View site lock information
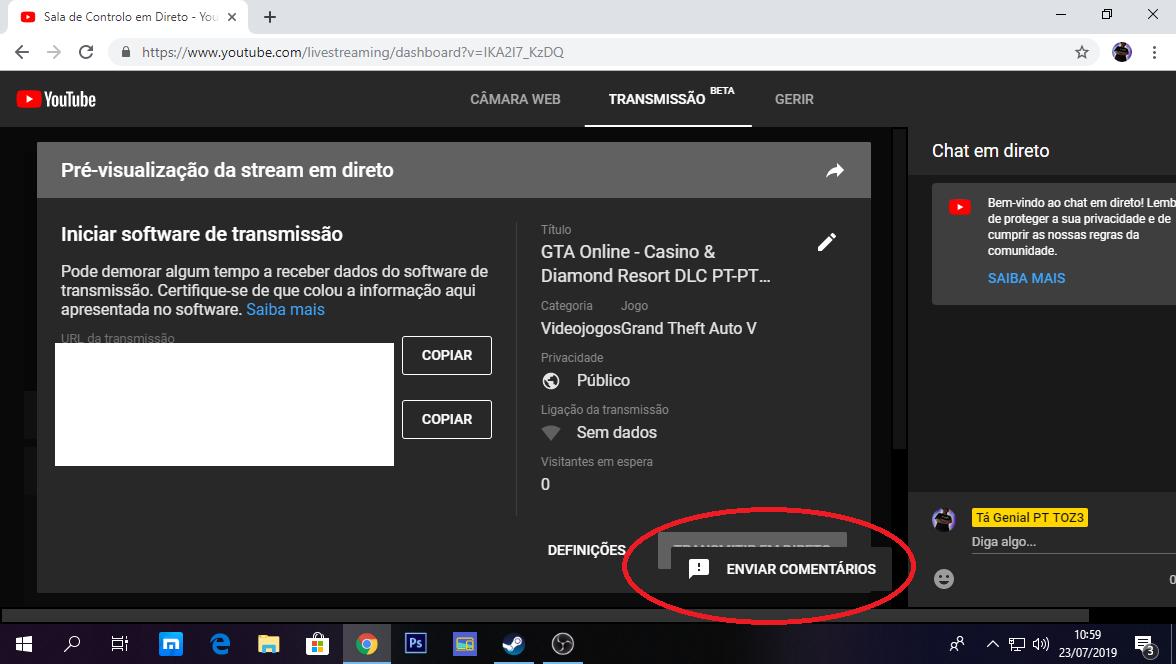The height and width of the screenshot is (664, 1176). click(x=125, y=52)
